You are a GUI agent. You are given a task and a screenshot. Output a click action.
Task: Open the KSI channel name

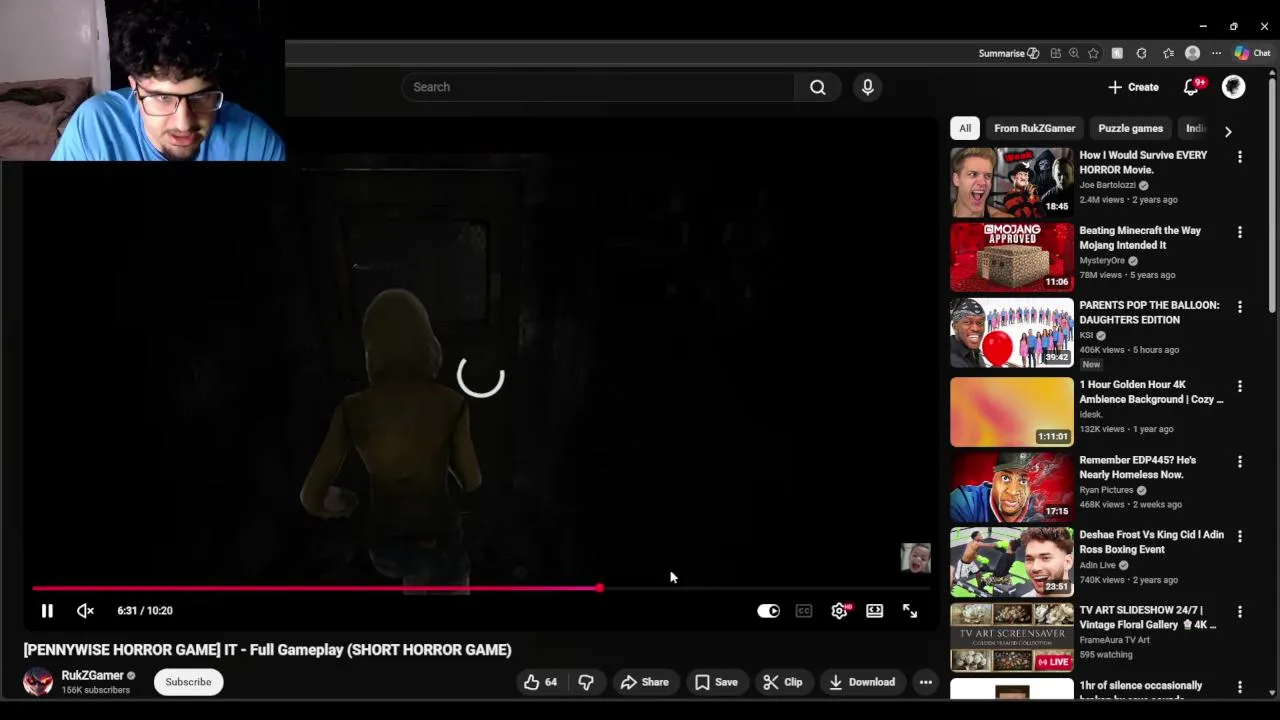[1086, 335]
